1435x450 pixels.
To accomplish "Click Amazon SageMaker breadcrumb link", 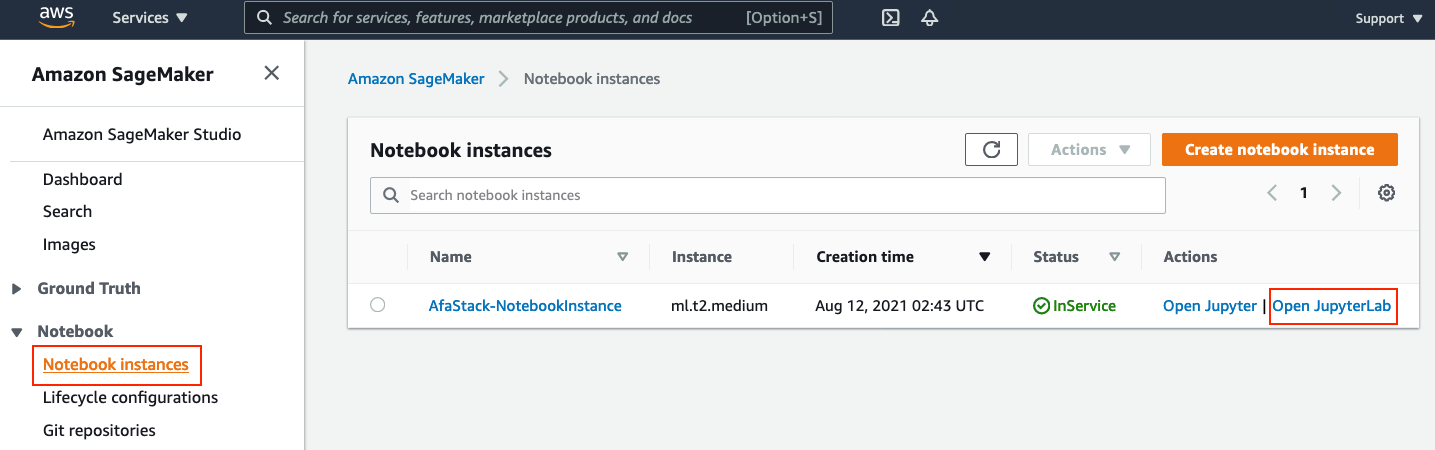I will click(x=416, y=78).
